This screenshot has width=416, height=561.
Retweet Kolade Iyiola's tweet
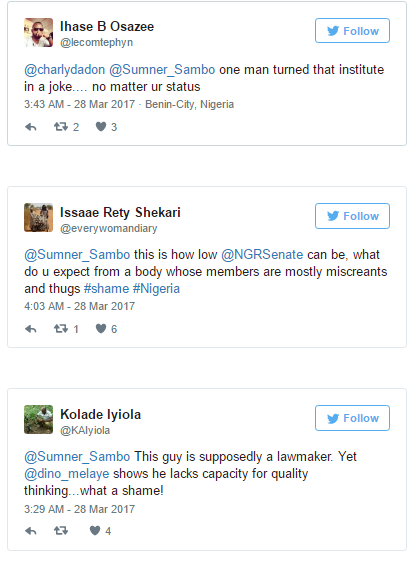click(x=61, y=531)
